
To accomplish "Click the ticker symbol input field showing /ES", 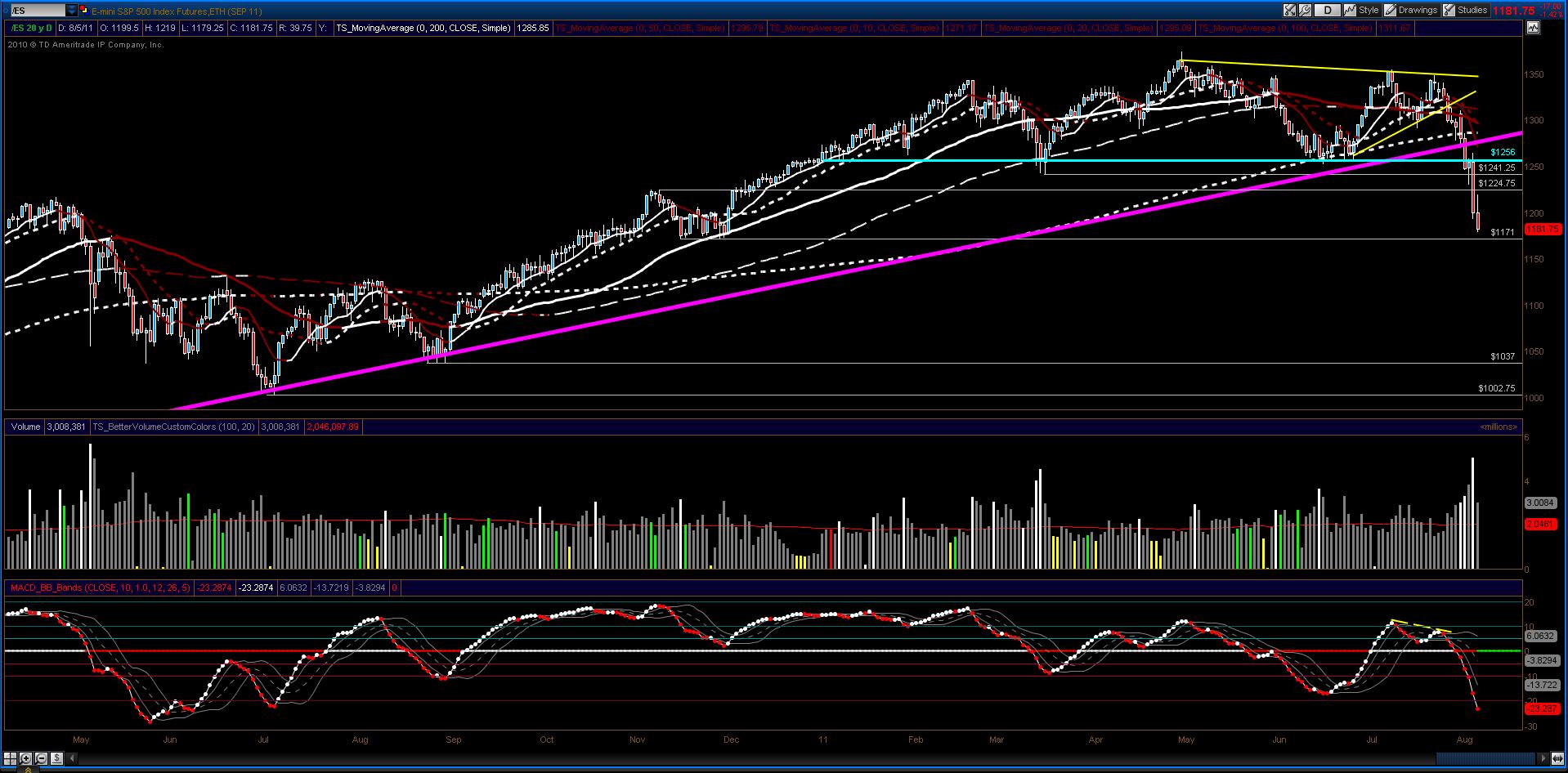I will [37, 11].
